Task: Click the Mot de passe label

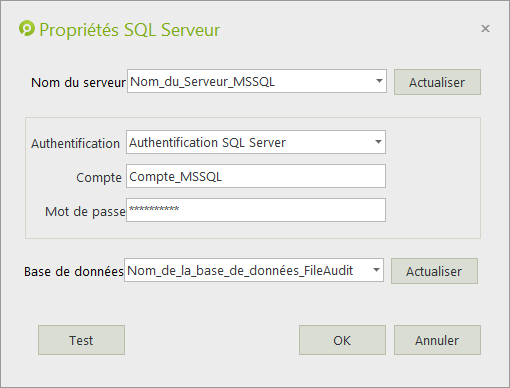Action: (x=85, y=211)
